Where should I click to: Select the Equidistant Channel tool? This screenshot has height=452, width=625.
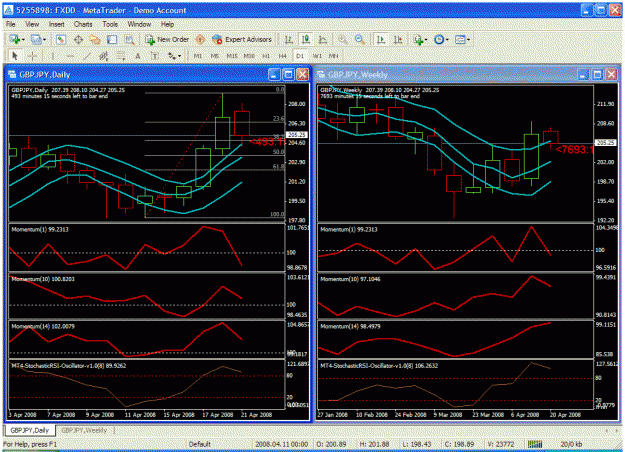pos(104,56)
